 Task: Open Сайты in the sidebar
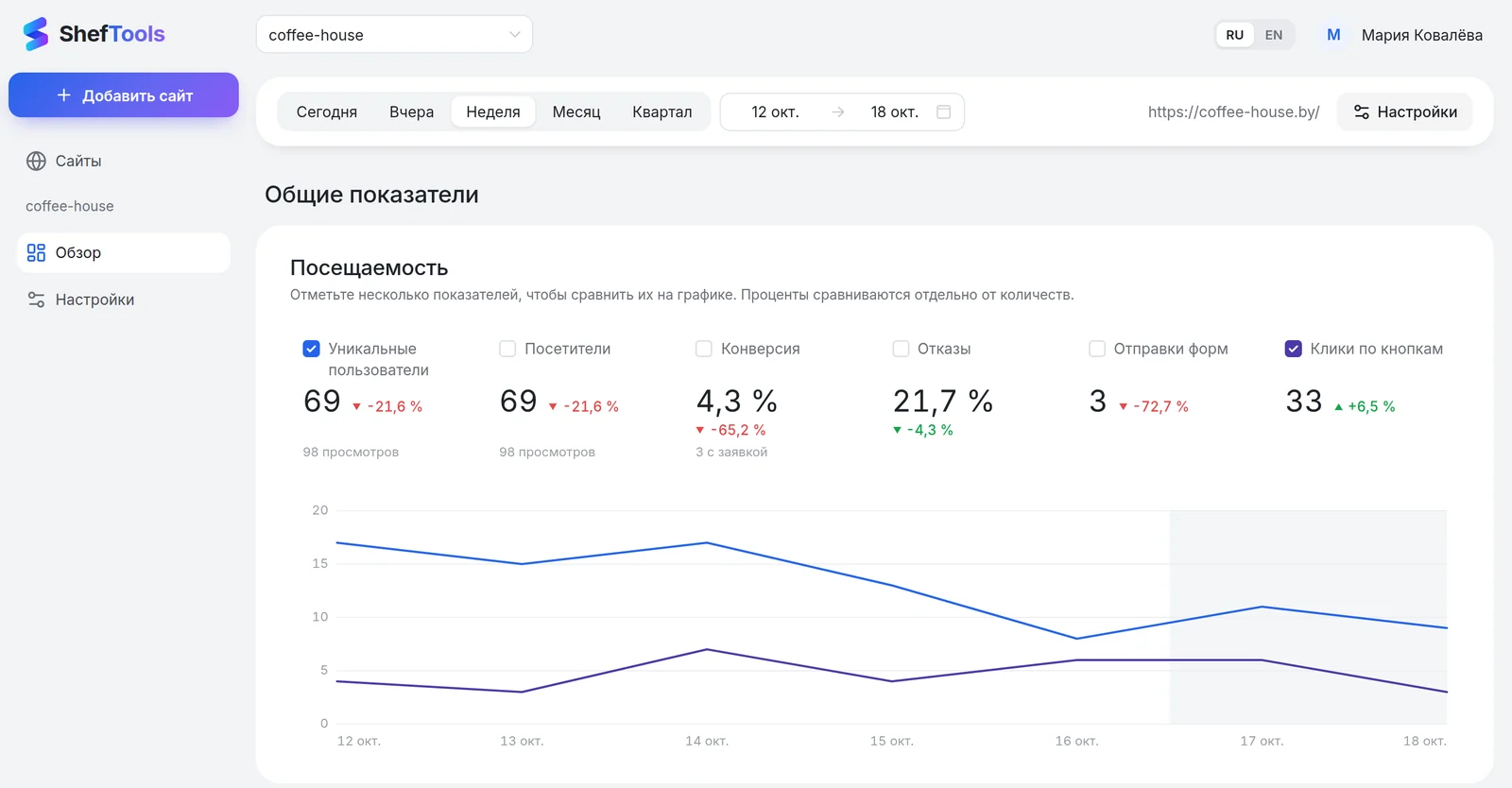coord(124,161)
